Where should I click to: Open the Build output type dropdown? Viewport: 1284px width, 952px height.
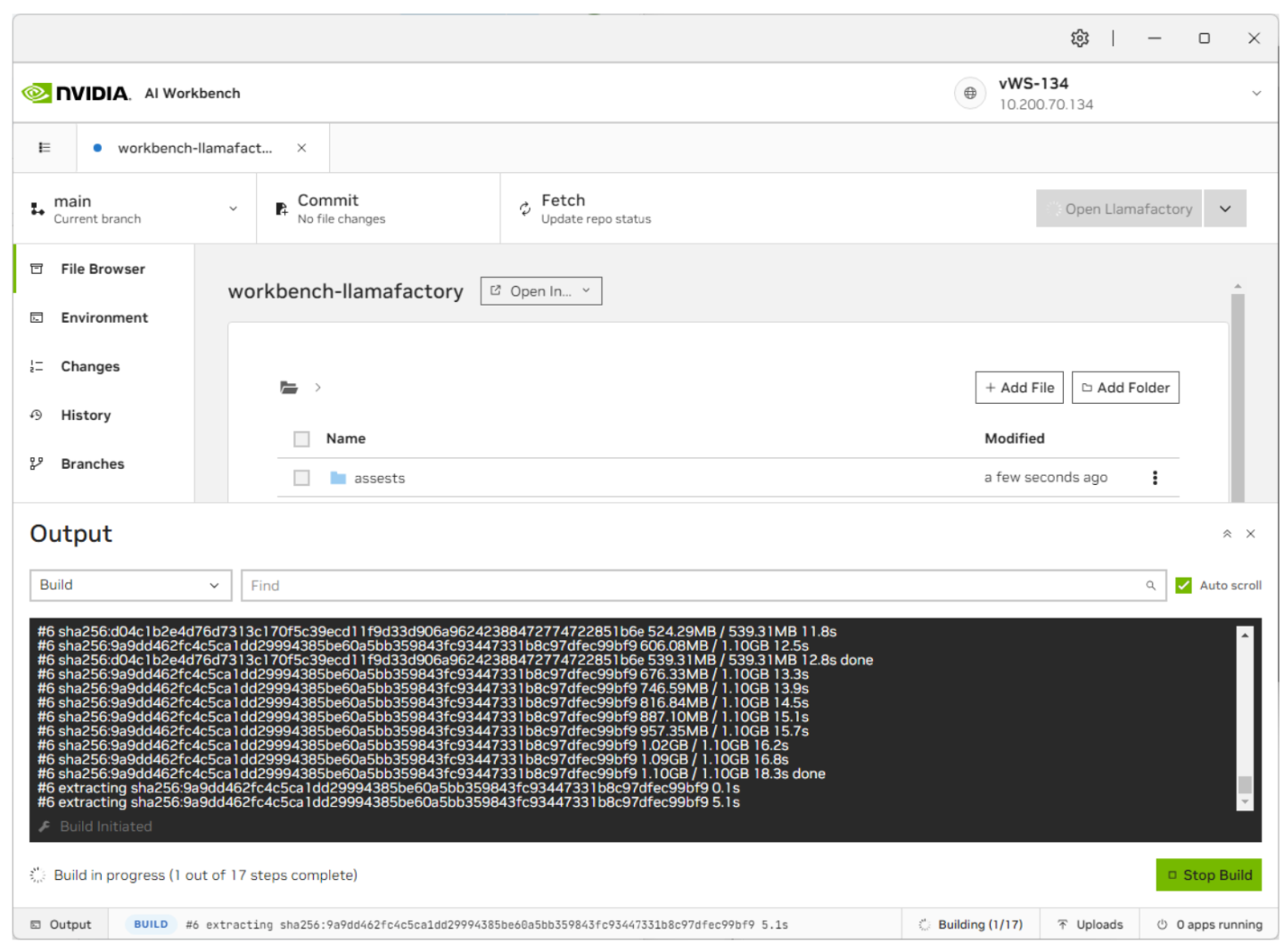[130, 586]
